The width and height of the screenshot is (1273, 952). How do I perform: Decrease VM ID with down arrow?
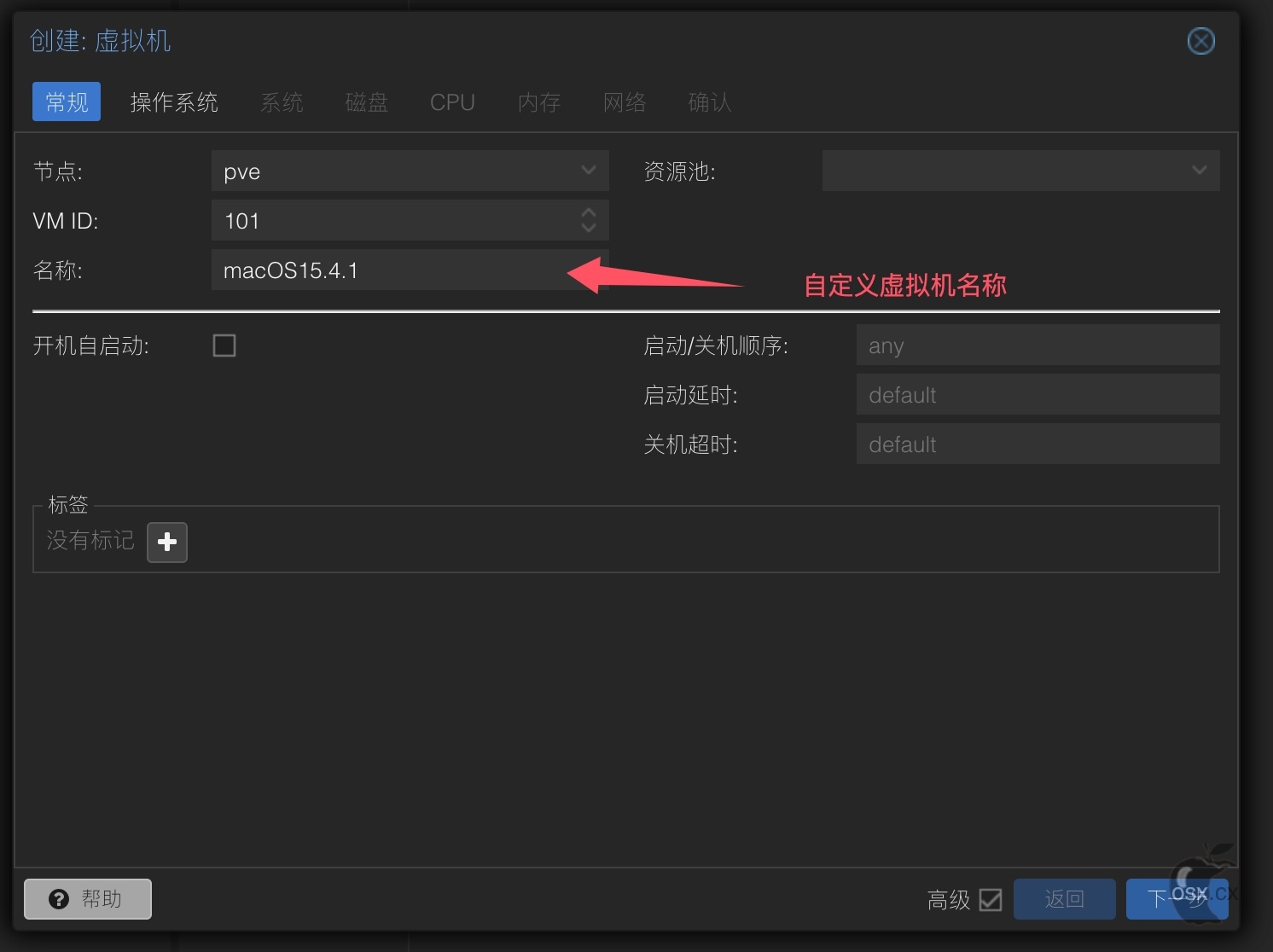pyautogui.click(x=589, y=228)
